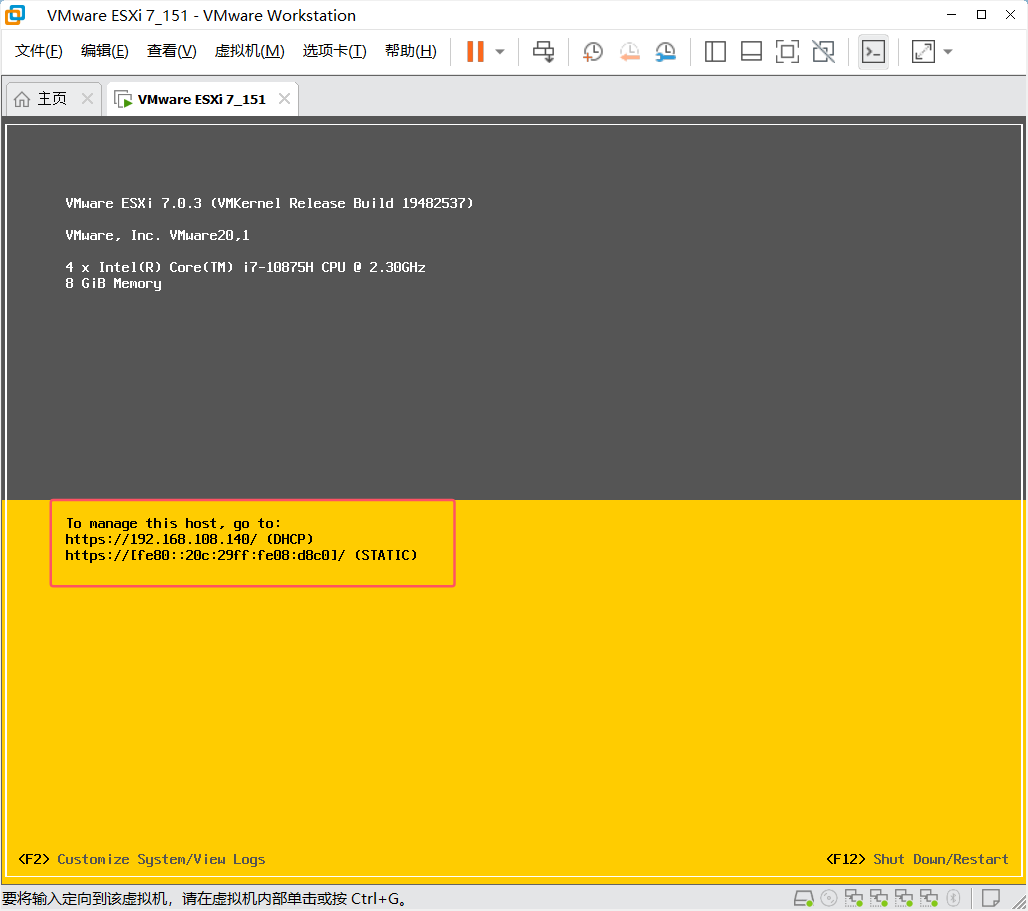
Task: Click the Ctrl+G input hint in status bar
Action: 204,898
